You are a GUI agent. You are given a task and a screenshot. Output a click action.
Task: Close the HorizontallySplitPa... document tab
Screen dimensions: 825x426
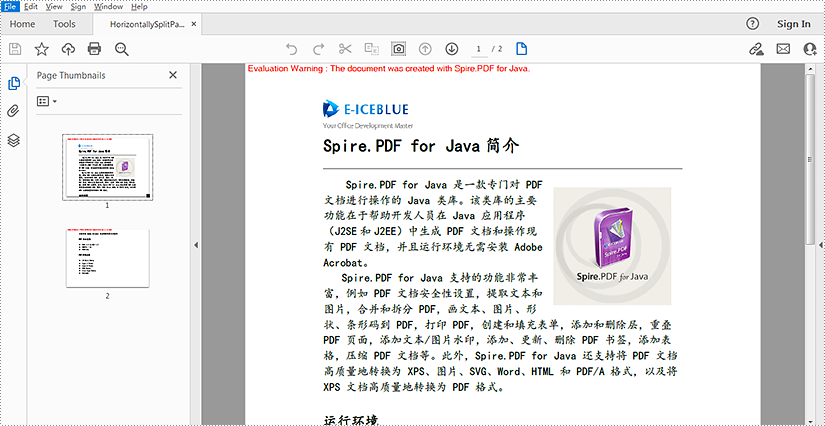point(194,24)
